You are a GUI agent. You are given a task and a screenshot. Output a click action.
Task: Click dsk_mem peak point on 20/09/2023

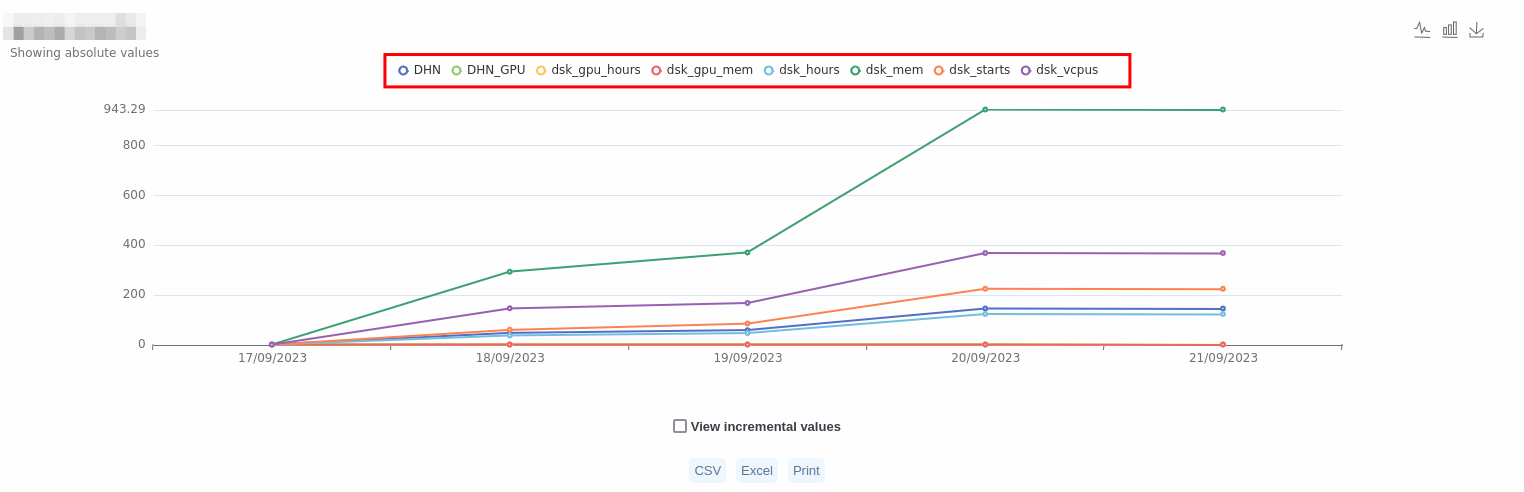tap(985, 110)
